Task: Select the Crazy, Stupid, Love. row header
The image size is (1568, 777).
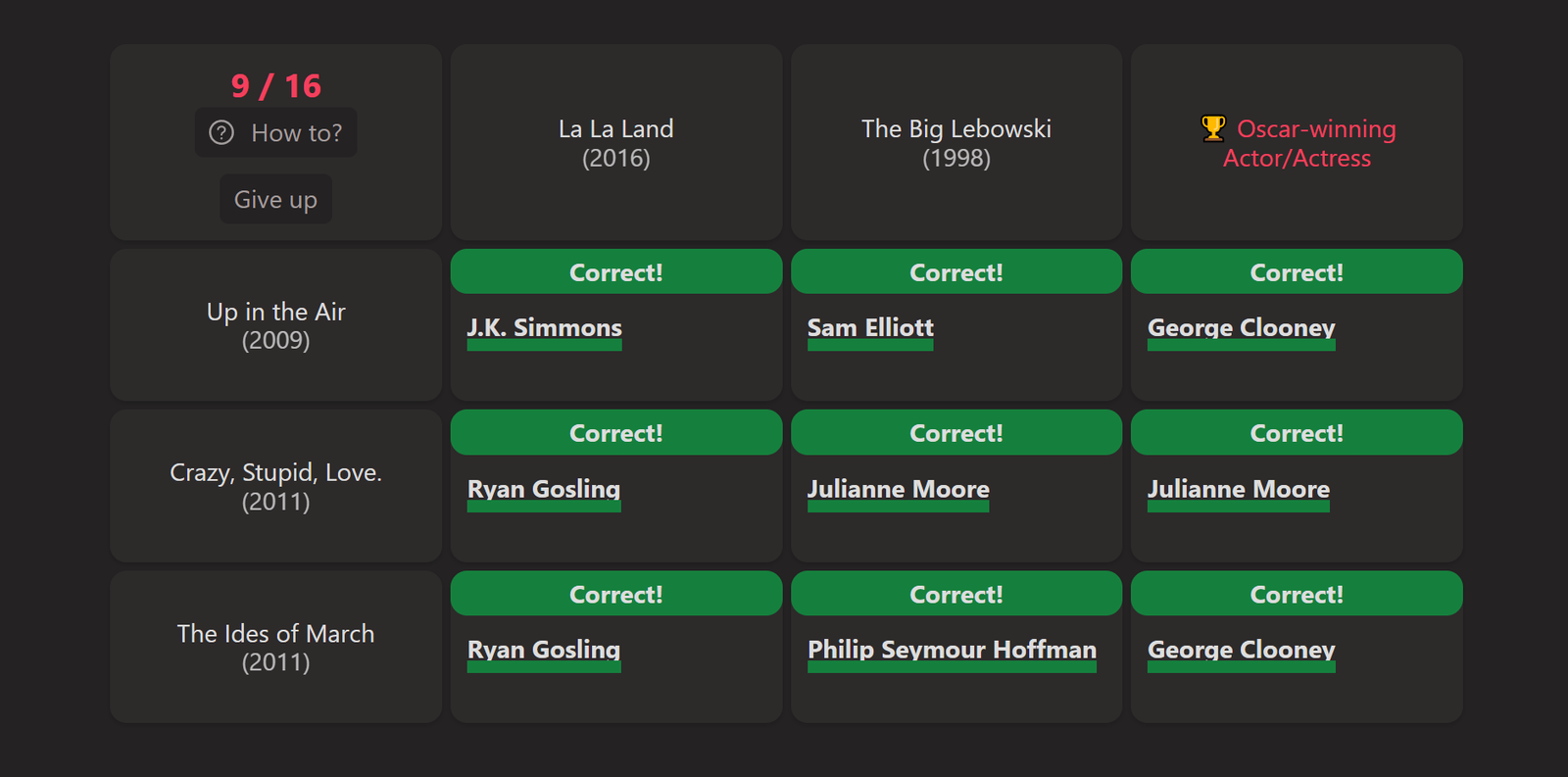Action: coord(276,486)
